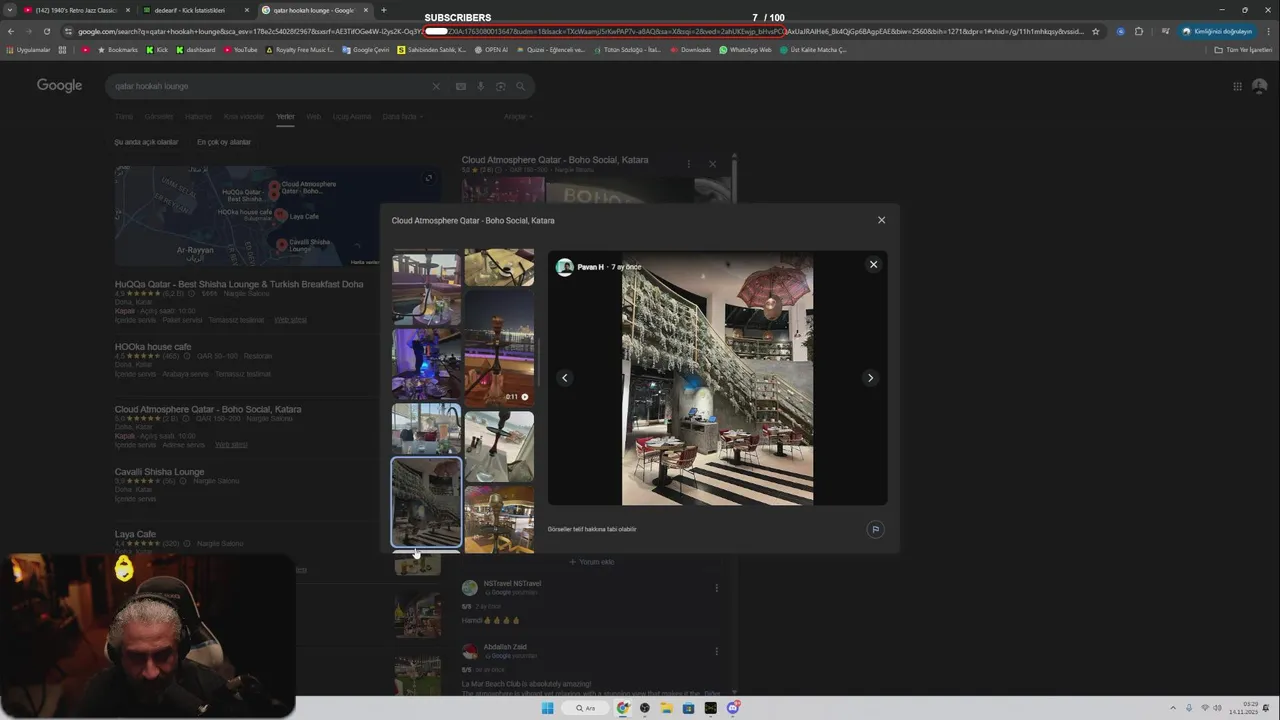
Task: Open the Google Çeviri bookmark
Action: point(366,50)
